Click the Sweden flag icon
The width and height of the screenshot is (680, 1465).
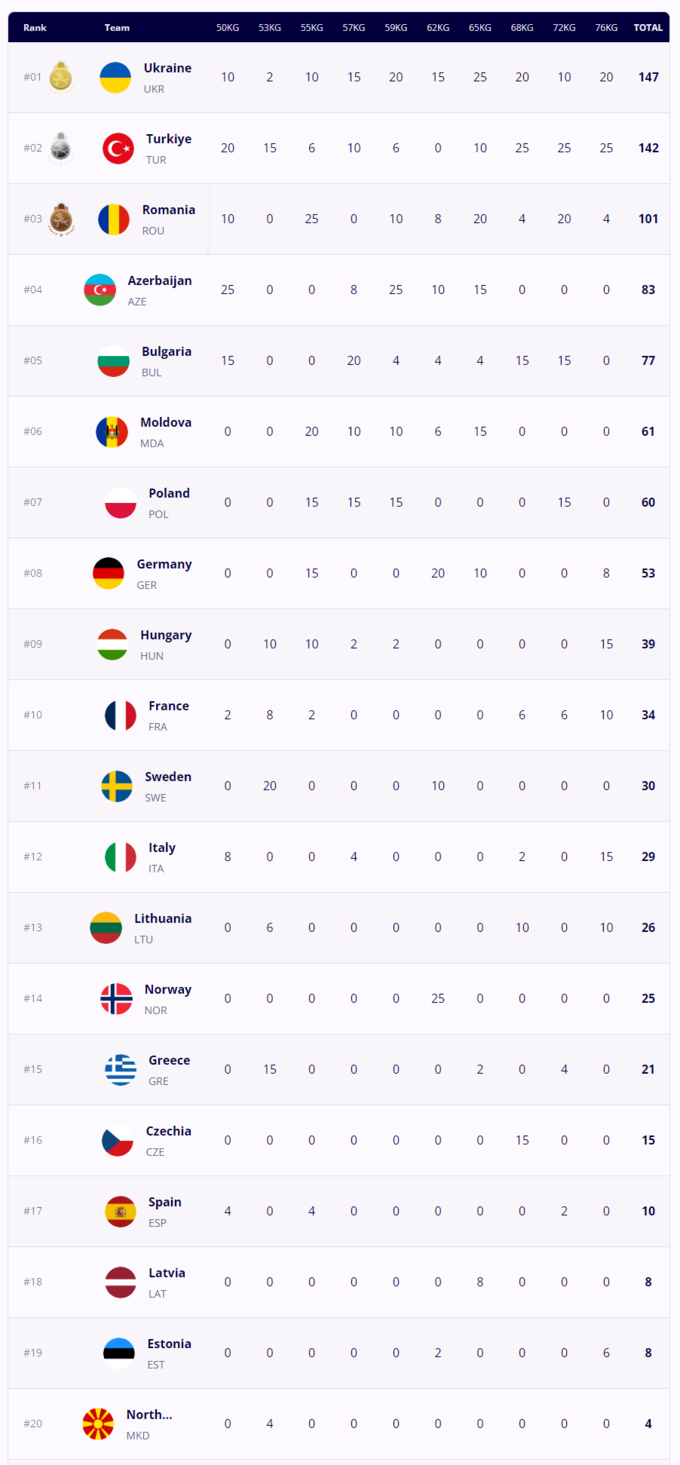point(116,786)
